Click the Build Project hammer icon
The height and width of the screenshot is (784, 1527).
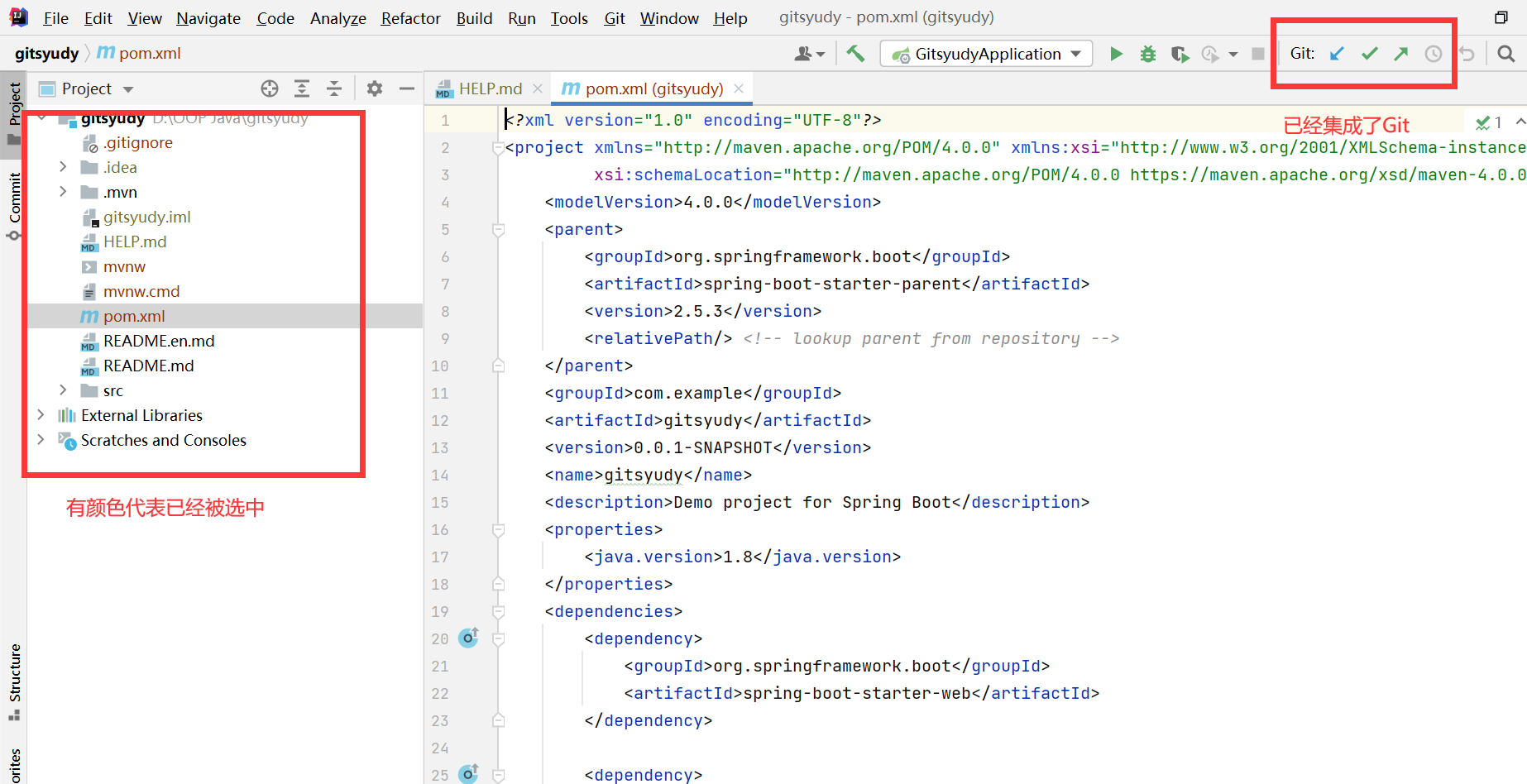click(855, 54)
